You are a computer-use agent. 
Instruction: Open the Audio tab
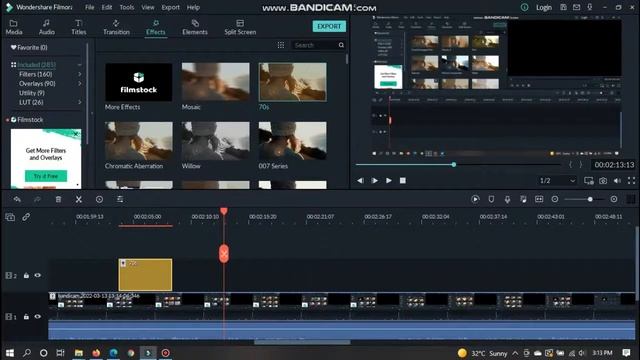[47, 27]
